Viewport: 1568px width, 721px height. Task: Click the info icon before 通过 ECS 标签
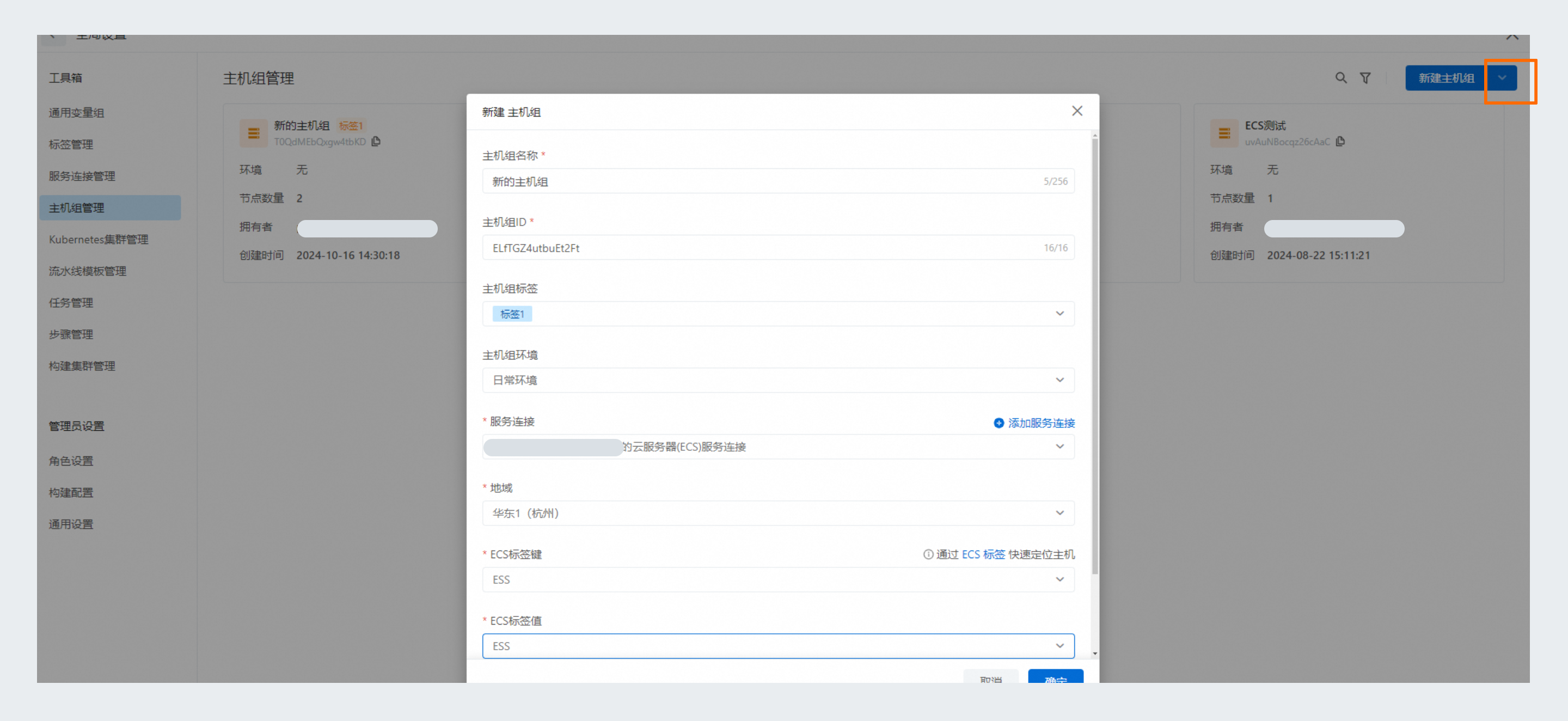[928, 554]
